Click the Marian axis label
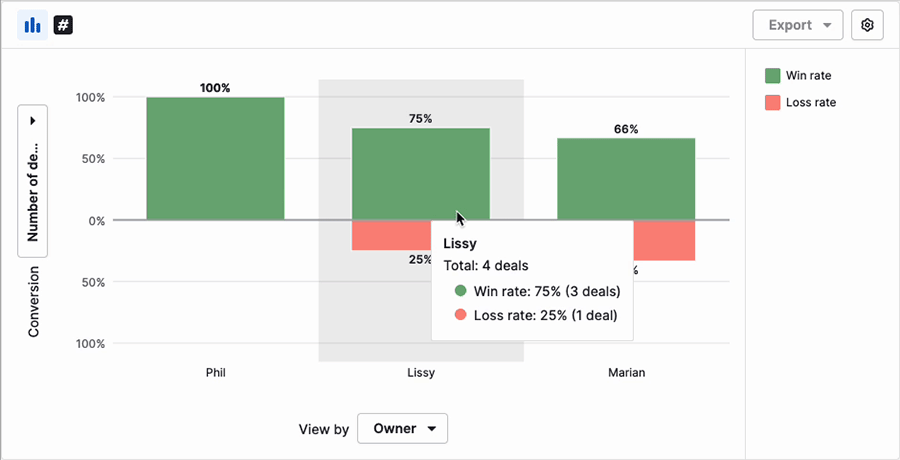 coord(626,373)
